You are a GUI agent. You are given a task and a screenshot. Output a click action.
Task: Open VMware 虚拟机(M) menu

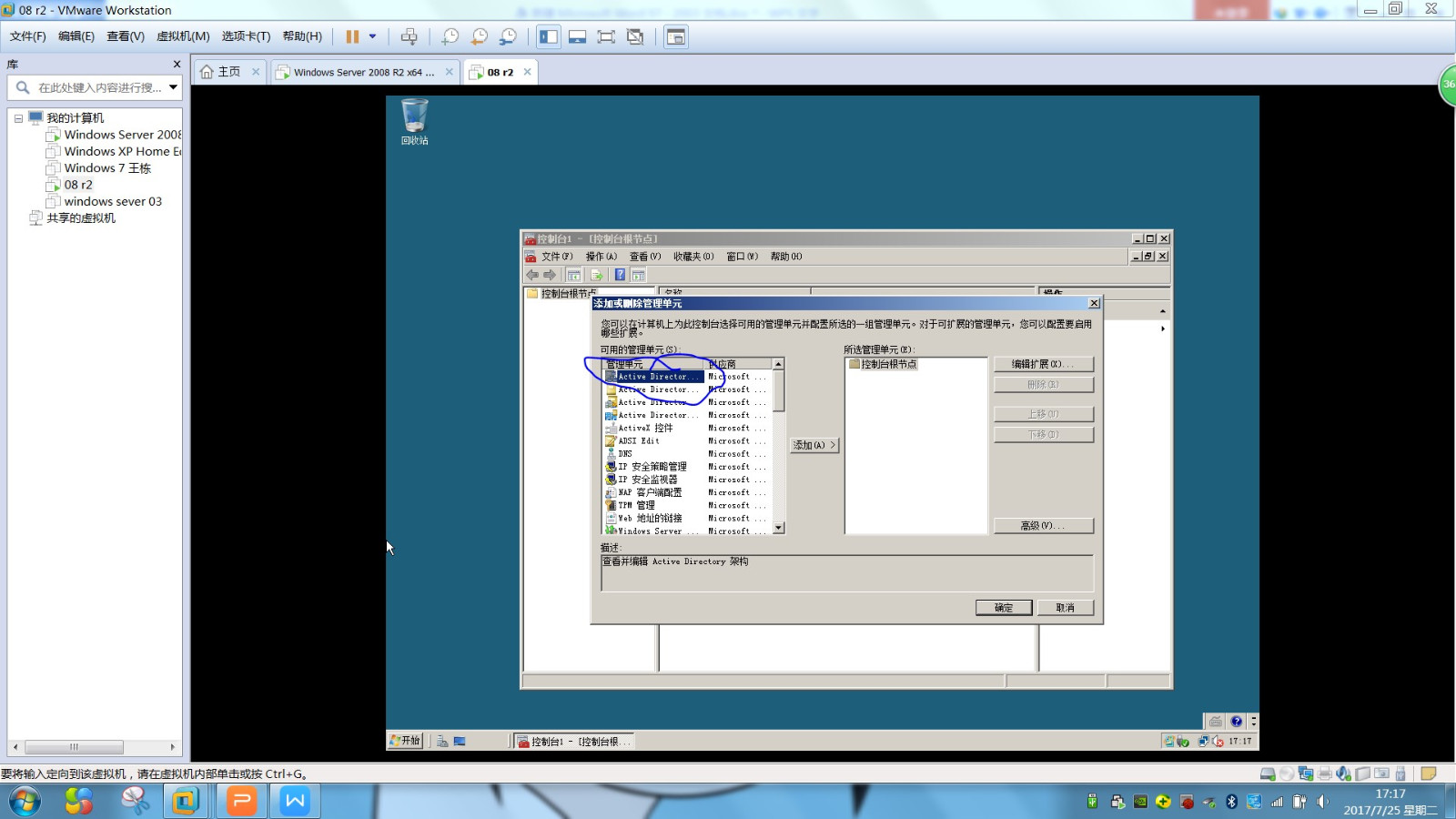coord(183,36)
